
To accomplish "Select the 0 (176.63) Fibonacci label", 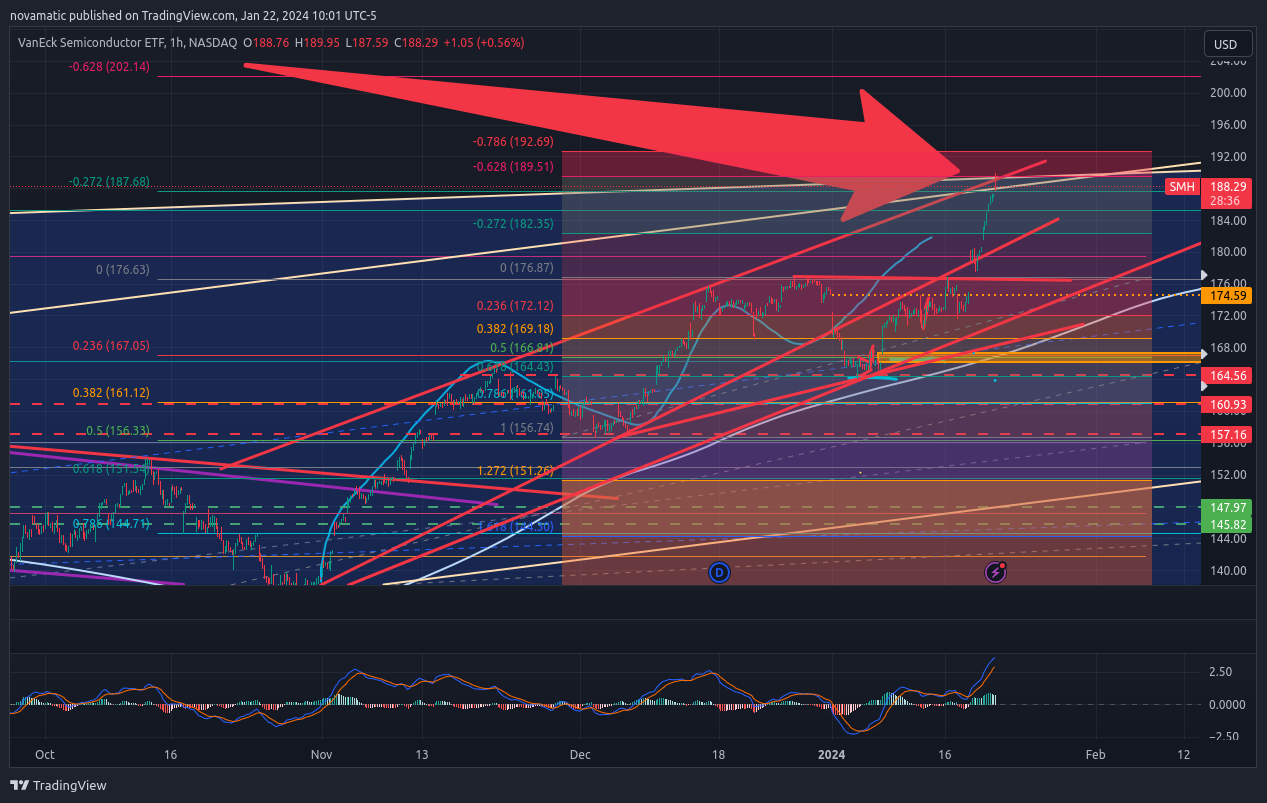I will click(122, 270).
